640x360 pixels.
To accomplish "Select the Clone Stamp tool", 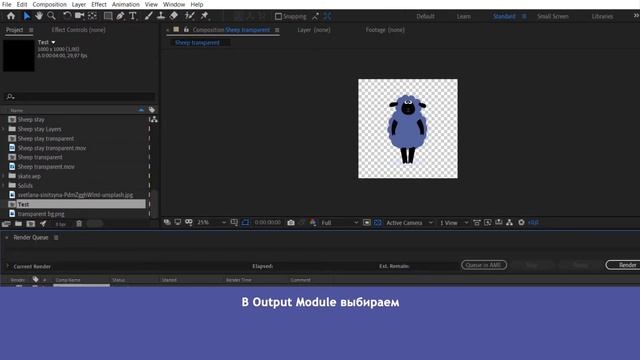I will (x=161, y=16).
